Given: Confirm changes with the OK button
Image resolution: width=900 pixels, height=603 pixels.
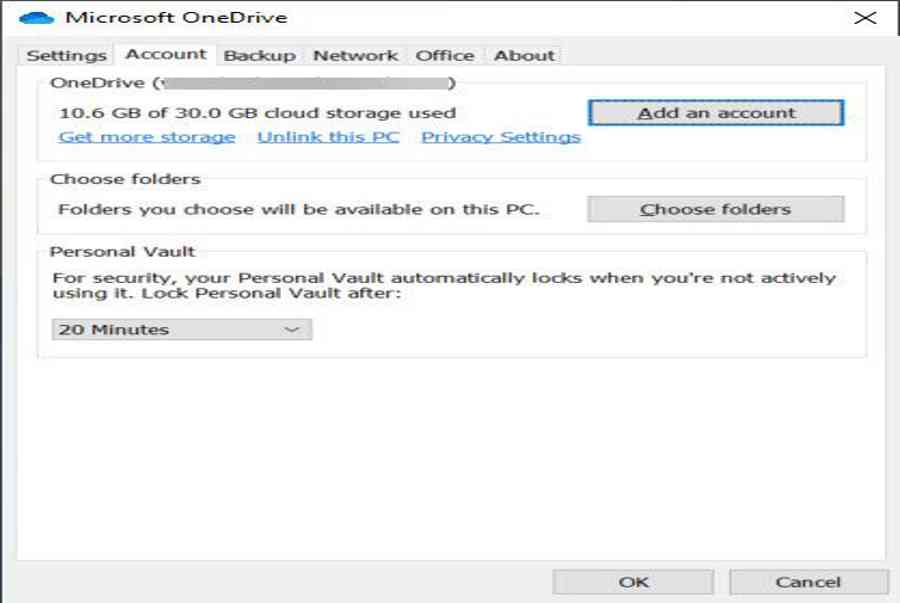Looking at the screenshot, I should 633,582.
